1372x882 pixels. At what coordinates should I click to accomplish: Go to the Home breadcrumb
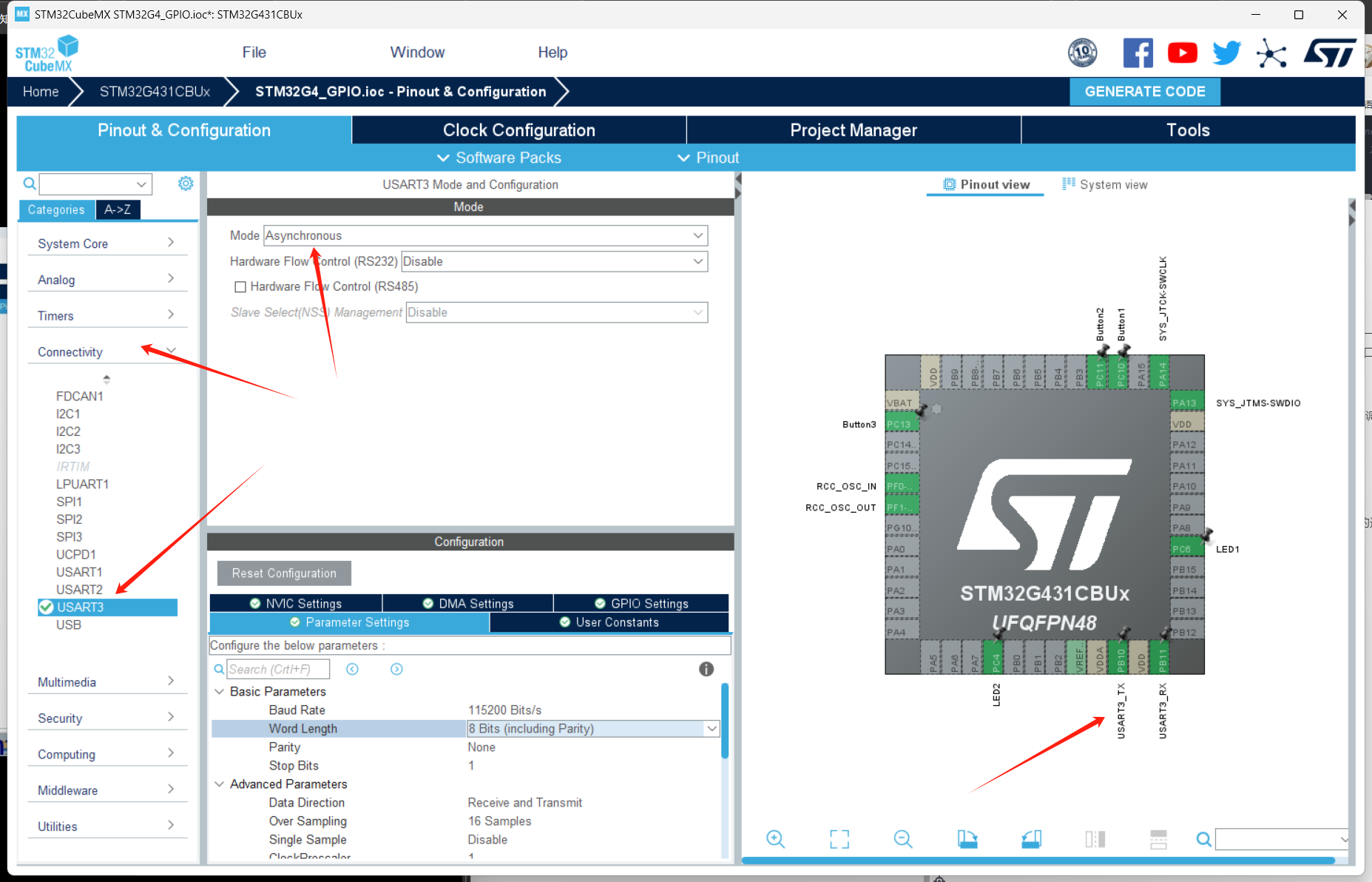point(41,92)
